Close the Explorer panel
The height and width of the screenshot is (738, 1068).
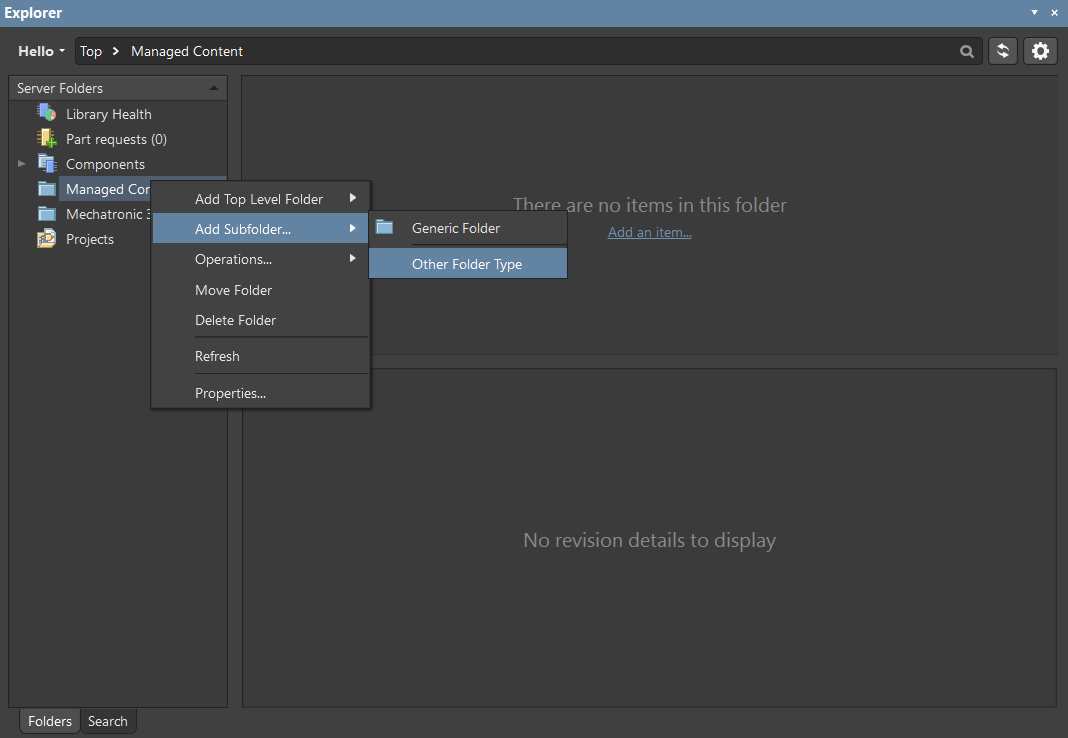coord(1054,12)
